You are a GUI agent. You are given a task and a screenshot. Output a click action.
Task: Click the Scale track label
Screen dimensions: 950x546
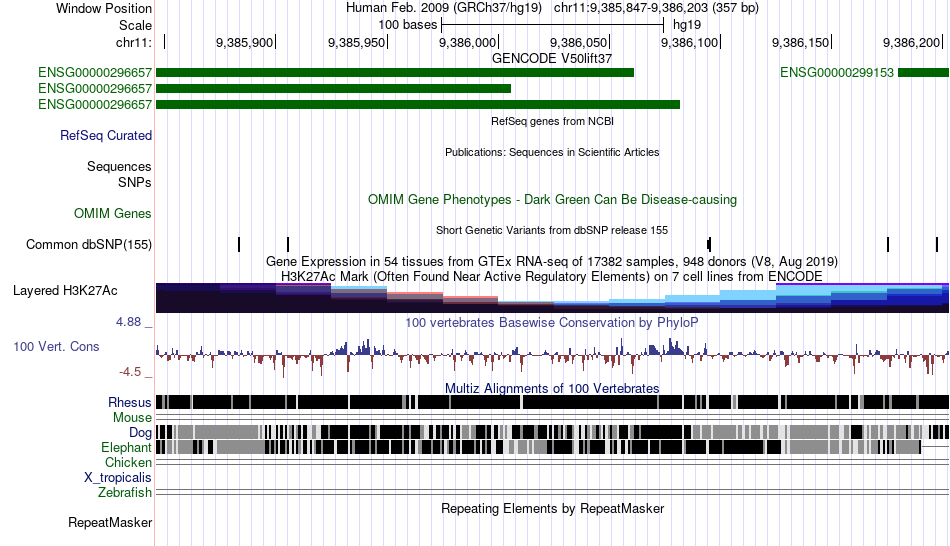135,25
